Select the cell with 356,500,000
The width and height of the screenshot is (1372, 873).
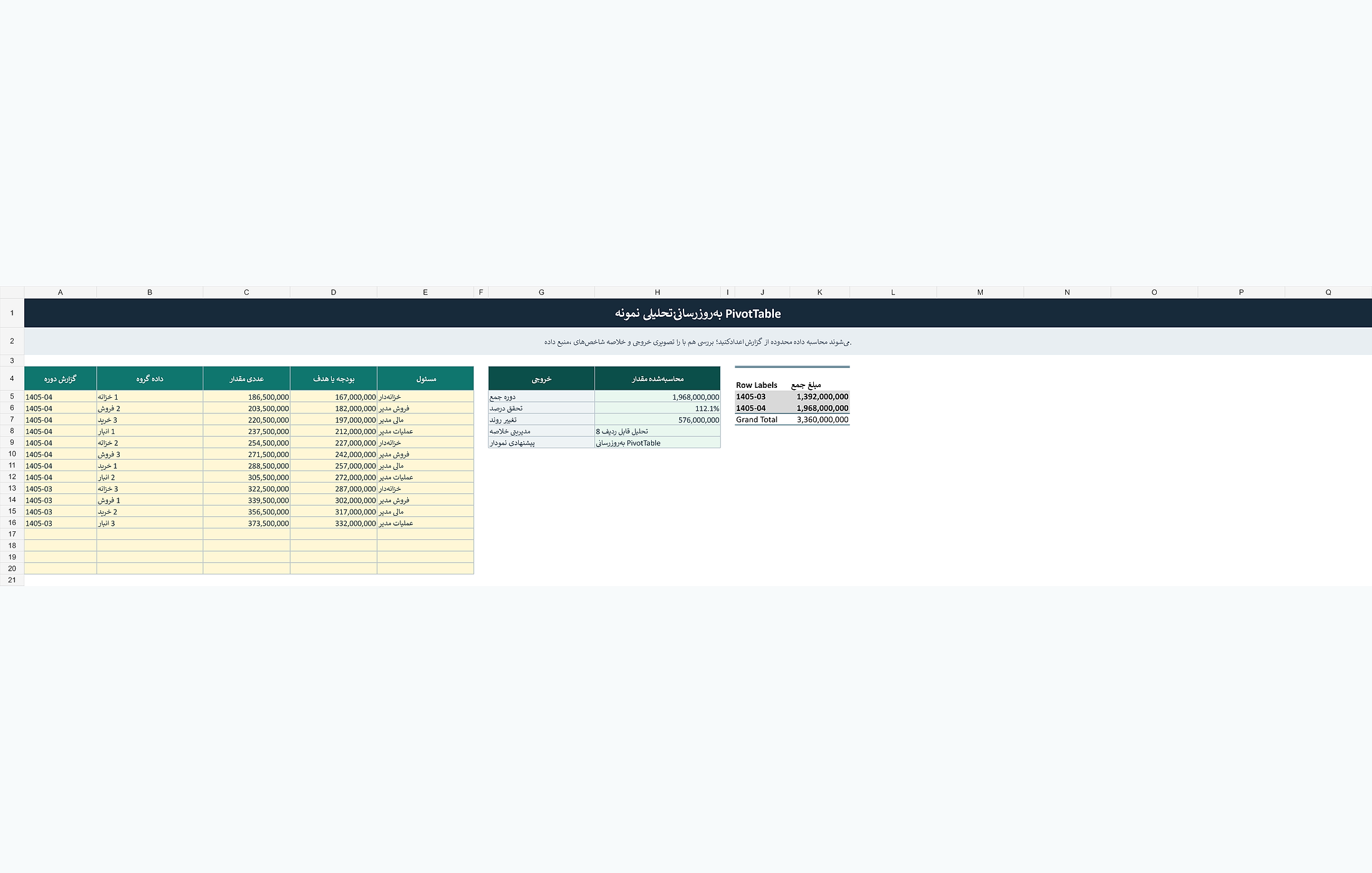246,511
